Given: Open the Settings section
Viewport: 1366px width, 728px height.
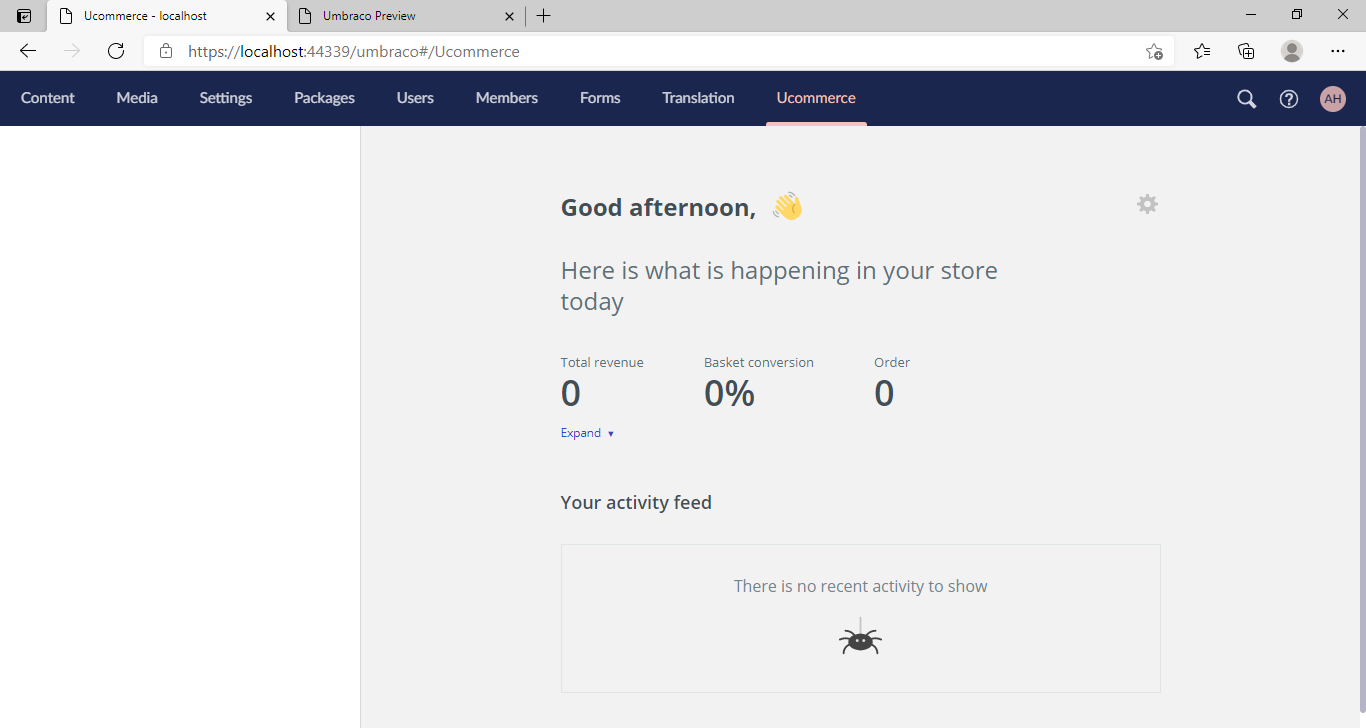Looking at the screenshot, I should [226, 98].
